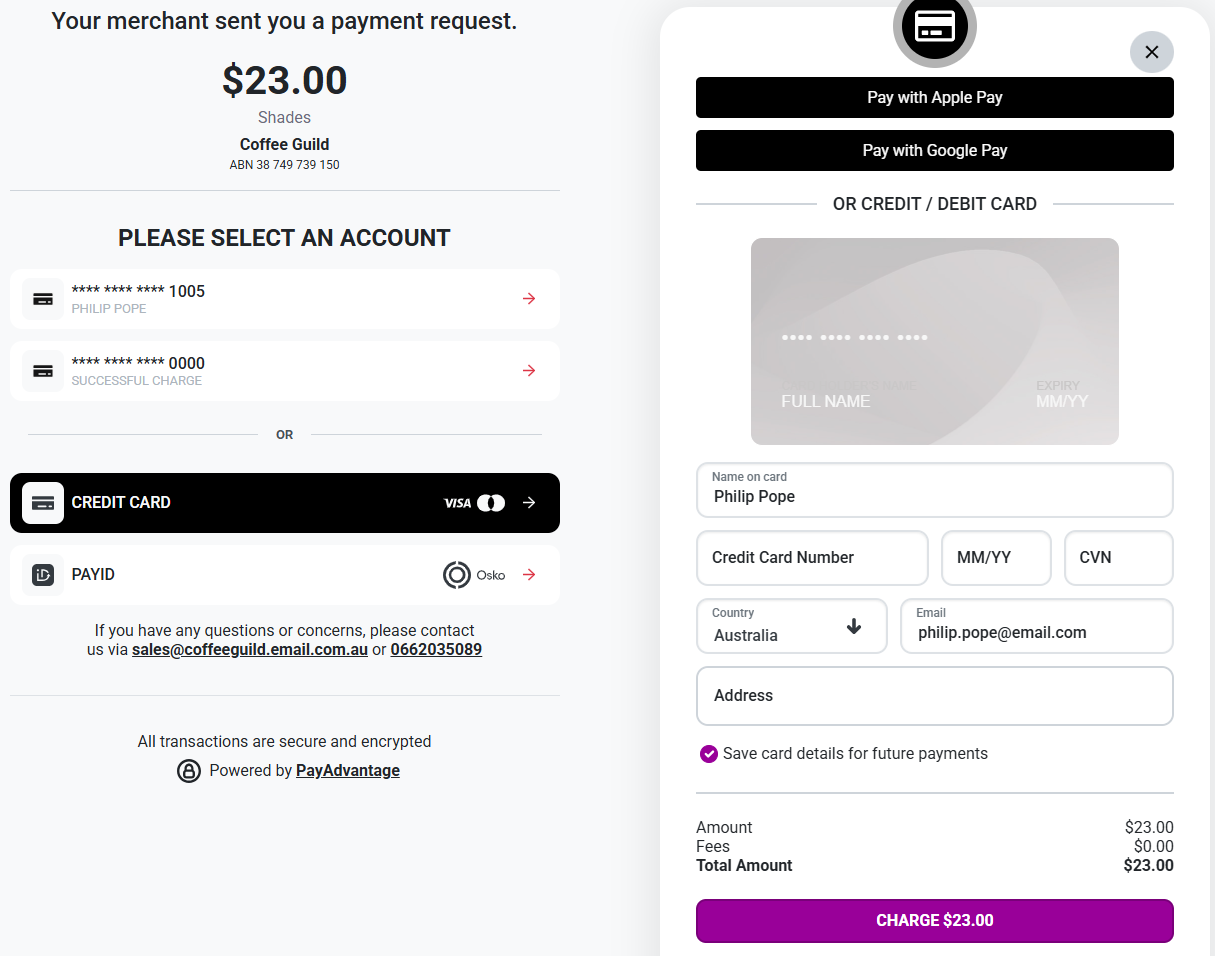Select the PayID payment option
The height and width of the screenshot is (956, 1215).
tap(285, 575)
